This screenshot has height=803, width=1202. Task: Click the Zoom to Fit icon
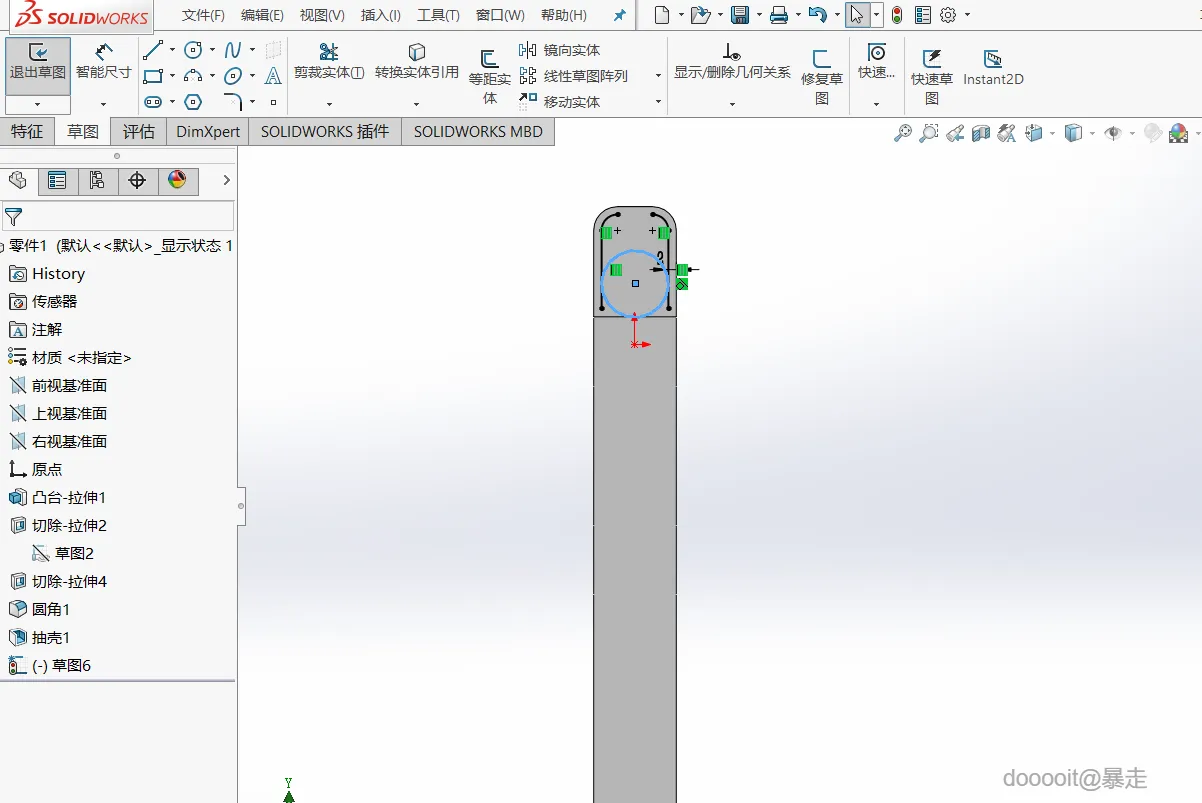902,133
